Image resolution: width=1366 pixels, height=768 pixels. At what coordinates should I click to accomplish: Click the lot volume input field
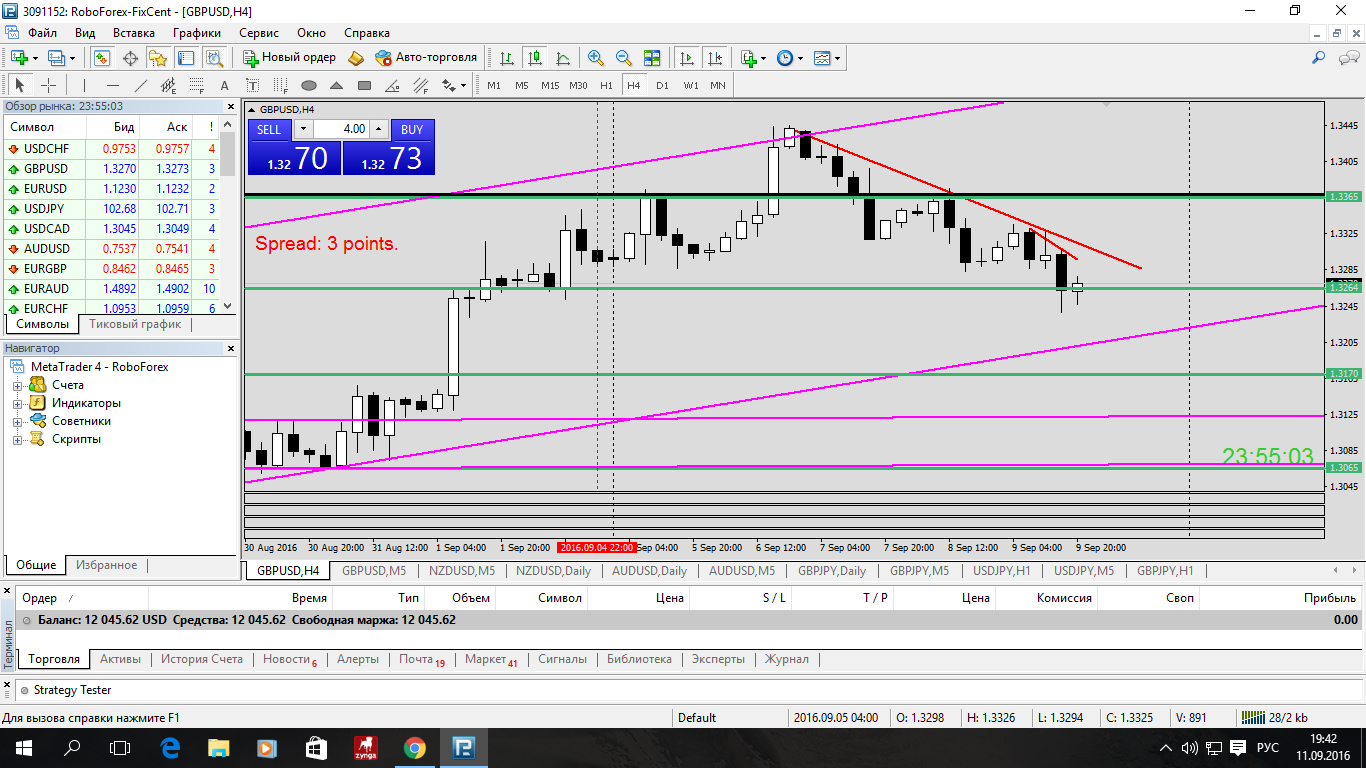coord(340,129)
